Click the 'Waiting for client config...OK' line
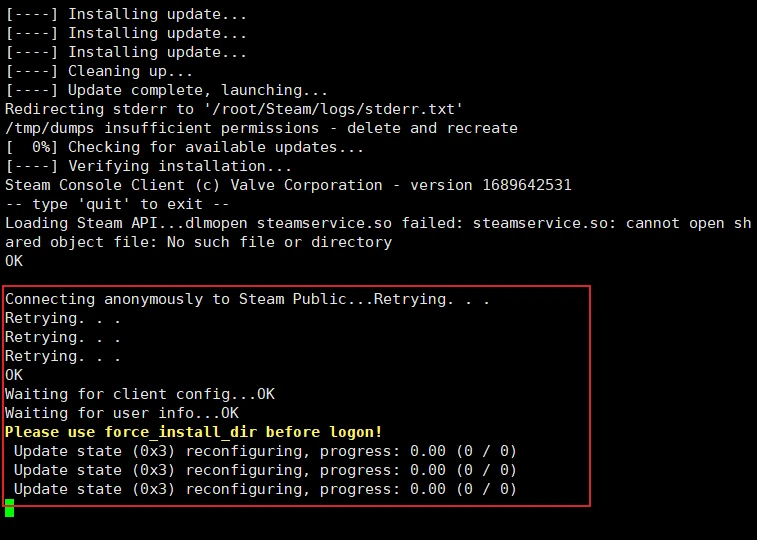The width and height of the screenshot is (757, 540). [139, 394]
